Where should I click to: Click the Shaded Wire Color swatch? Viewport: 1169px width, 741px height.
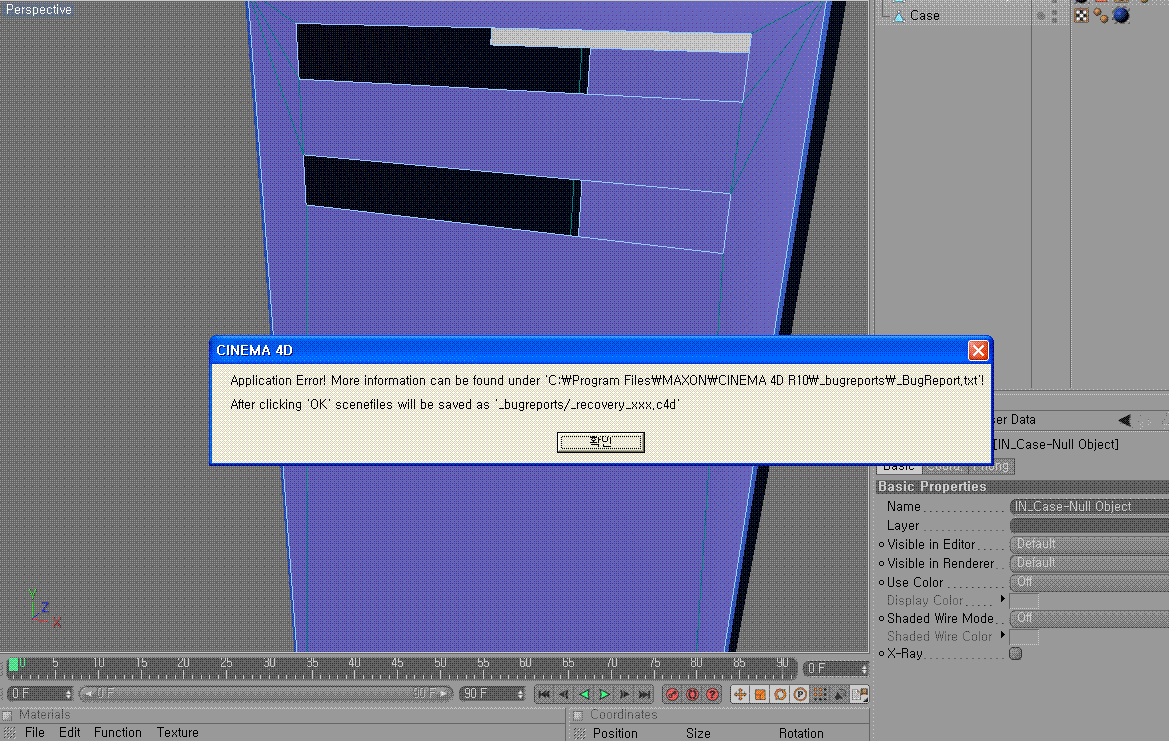[x=1024, y=637]
